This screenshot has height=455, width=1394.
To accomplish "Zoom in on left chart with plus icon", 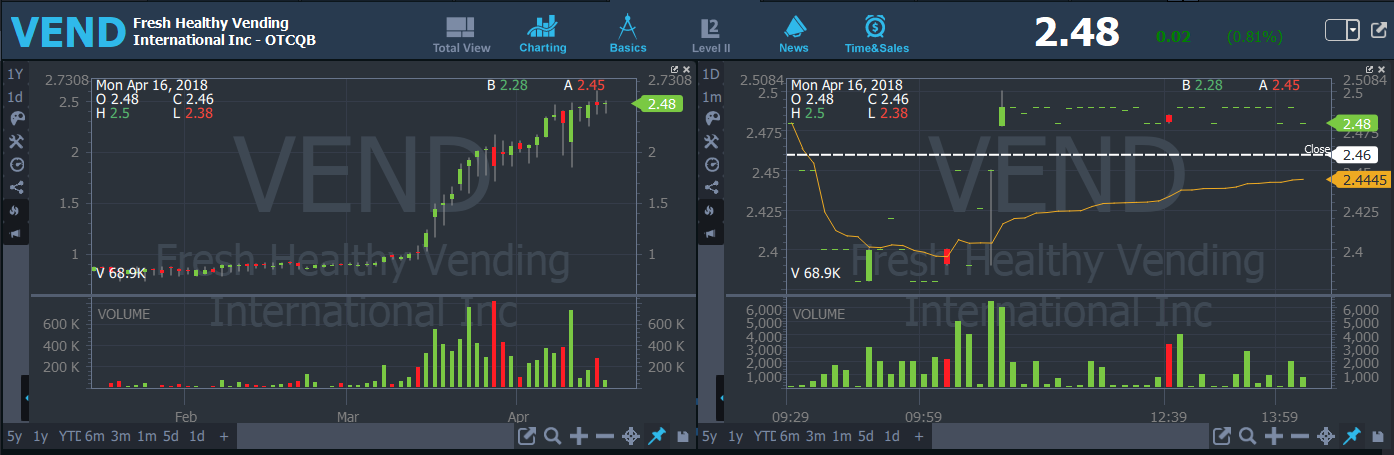I will 579,436.
